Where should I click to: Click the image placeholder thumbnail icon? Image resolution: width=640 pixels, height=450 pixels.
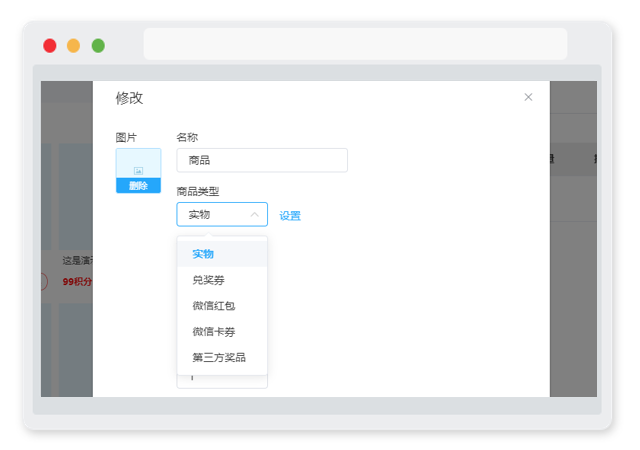pos(138,171)
